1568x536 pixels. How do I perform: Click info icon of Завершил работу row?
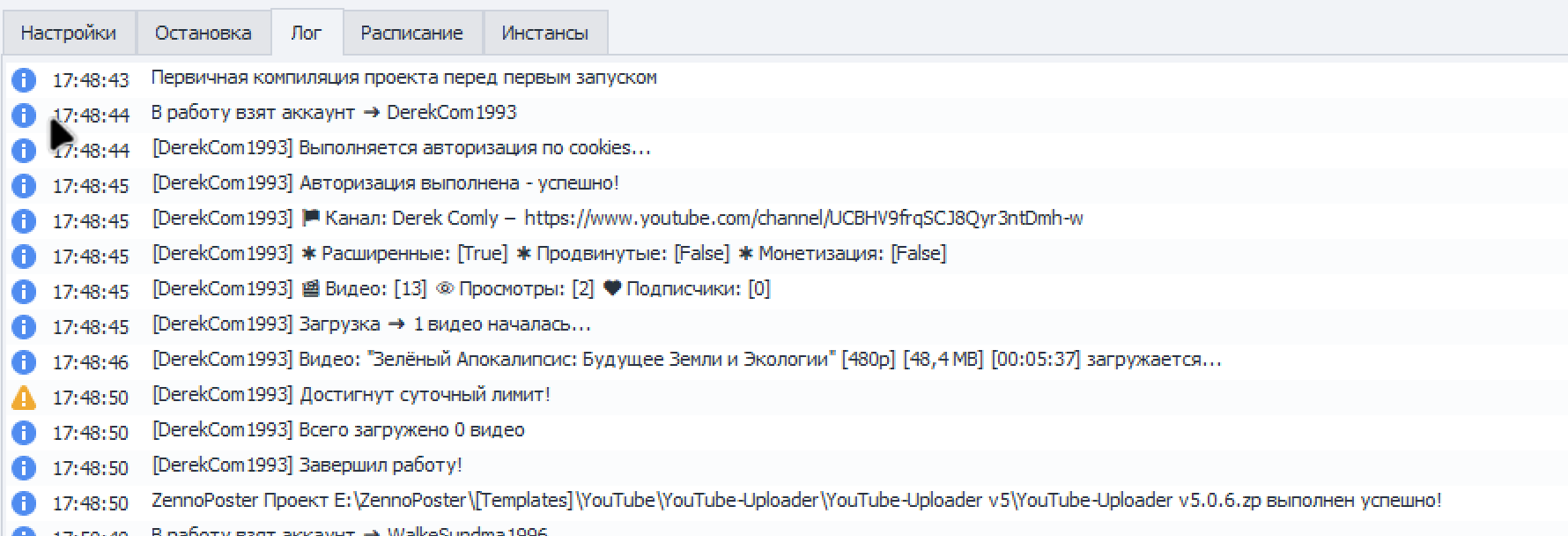click(x=24, y=468)
